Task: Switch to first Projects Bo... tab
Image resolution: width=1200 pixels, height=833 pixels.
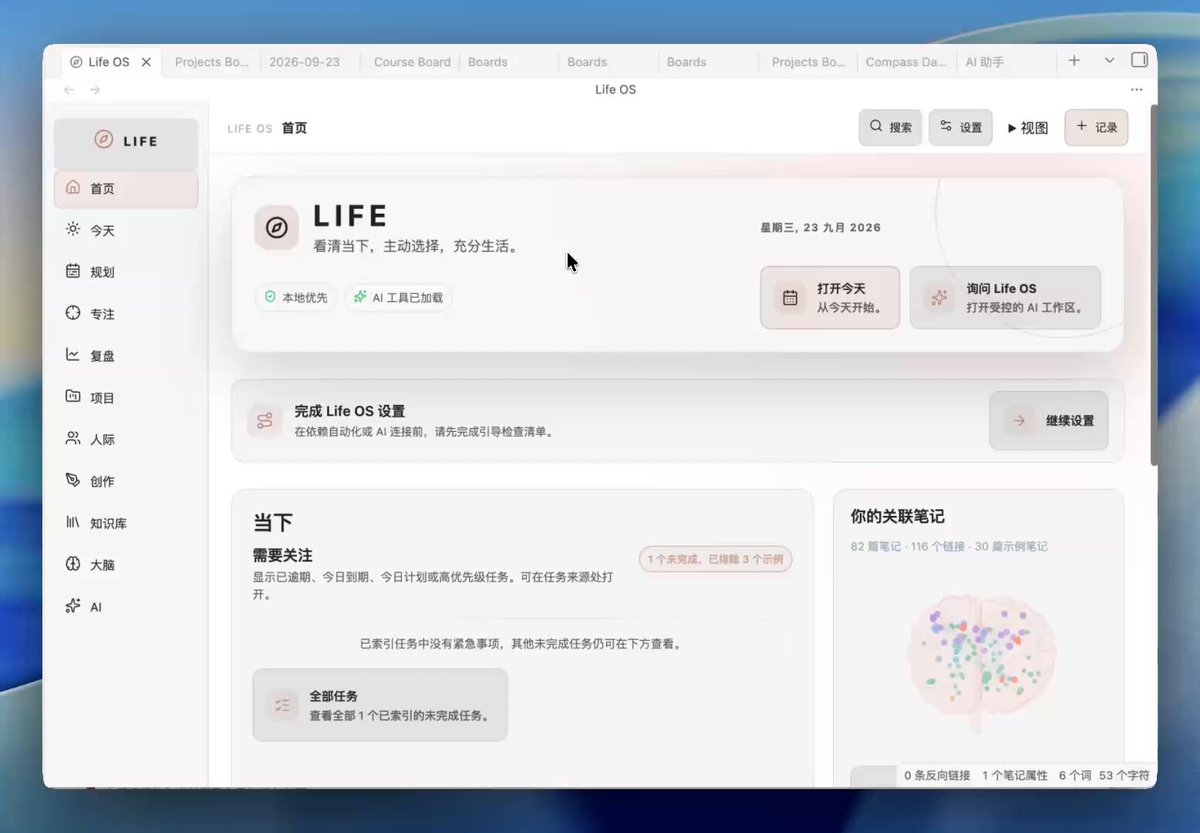Action: pos(211,62)
